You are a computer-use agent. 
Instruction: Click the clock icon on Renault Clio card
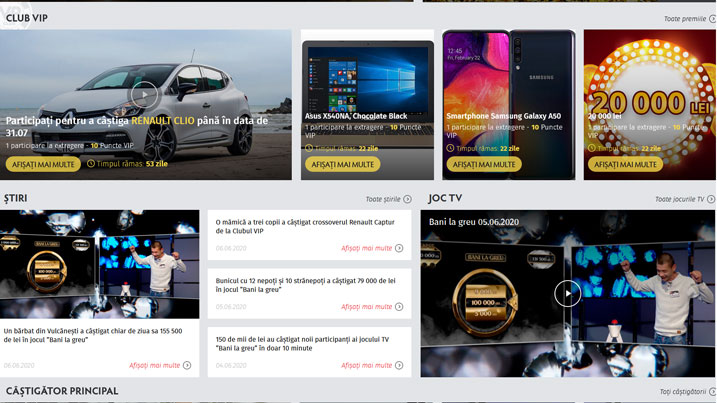(x=91, y=163)
